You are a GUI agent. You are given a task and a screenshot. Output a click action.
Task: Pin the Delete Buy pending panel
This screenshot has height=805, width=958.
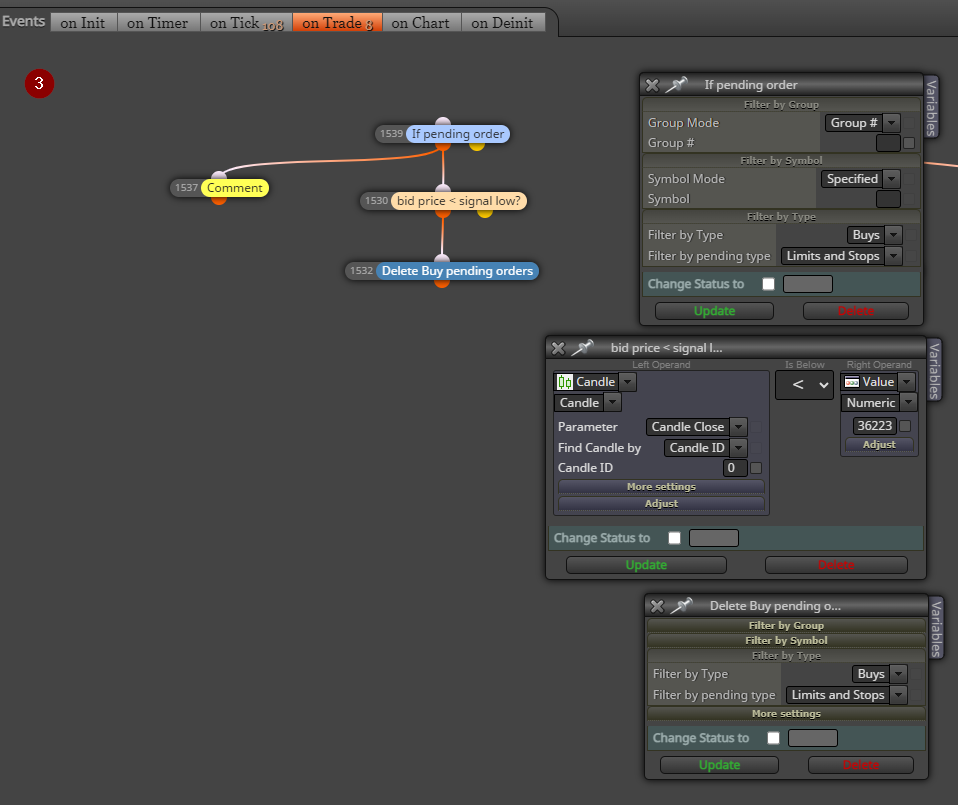tap(681, 606)
